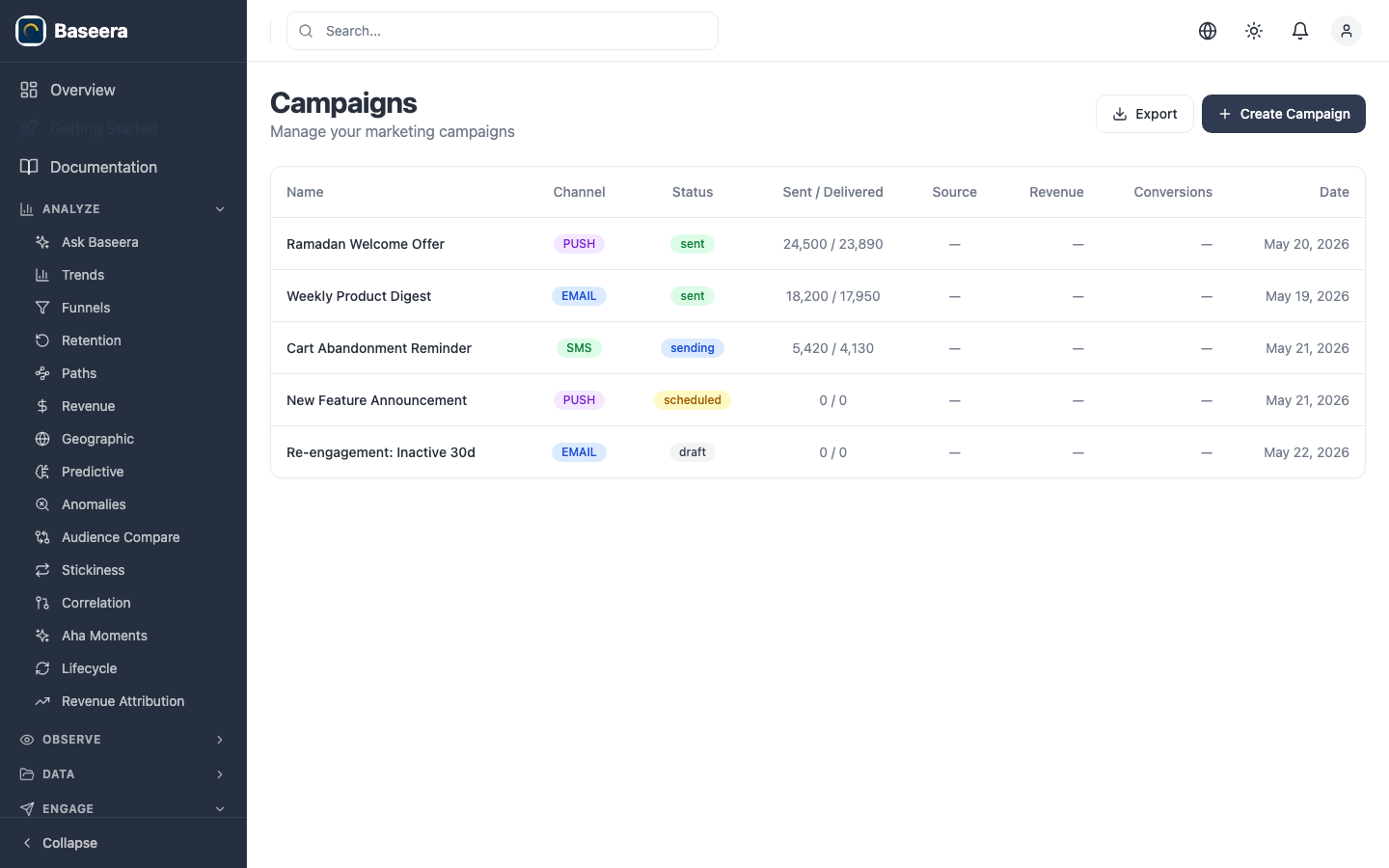Click the Observe eye icon
Screen dimensions: 1389x868
[27, 740]
